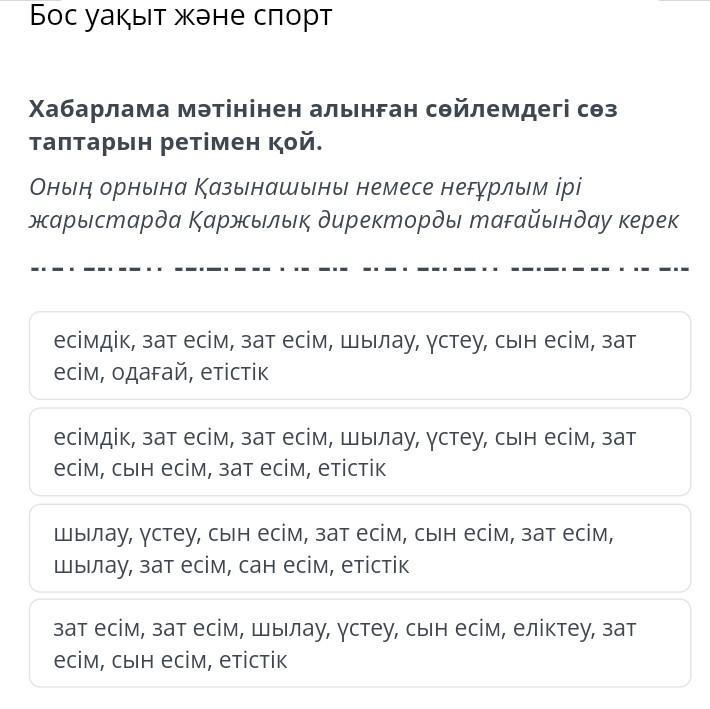The image size is (710, 709).
Task: Pick the answer containing "еліктеу"
Action: (359, 644)
